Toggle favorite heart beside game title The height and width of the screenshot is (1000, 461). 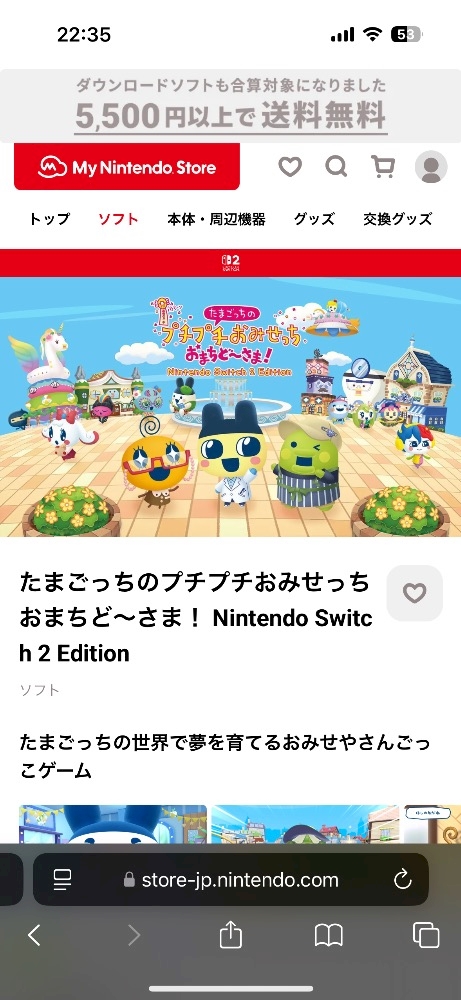(414, 593)
